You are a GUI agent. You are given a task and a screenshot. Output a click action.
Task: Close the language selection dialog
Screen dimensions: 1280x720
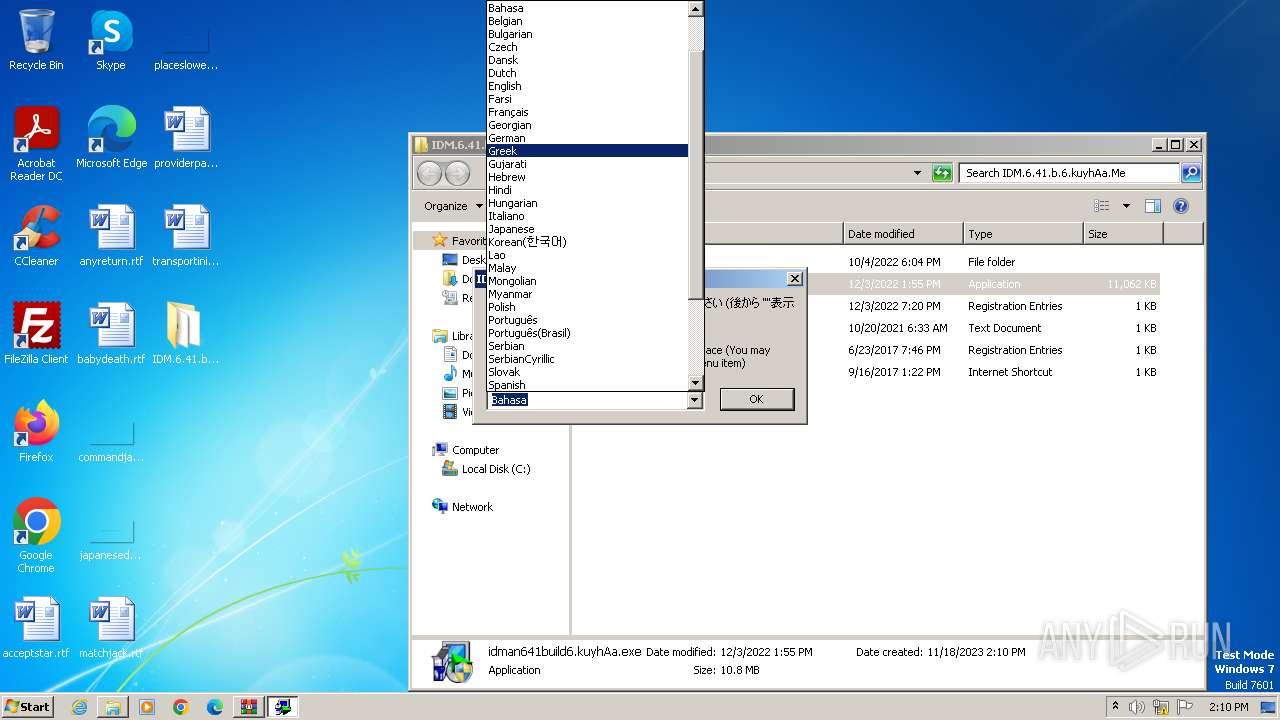coord(794,279)
